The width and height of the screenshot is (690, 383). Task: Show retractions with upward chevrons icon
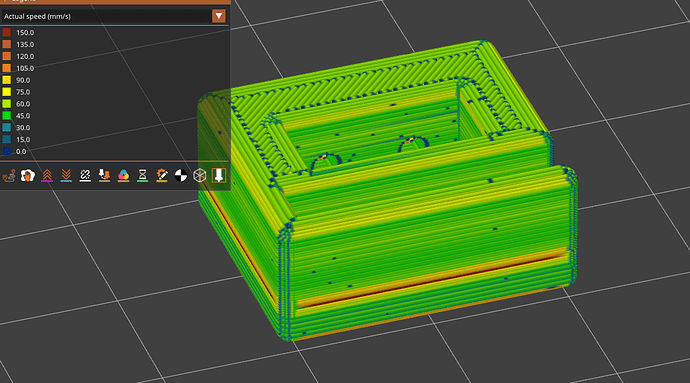(x=47, y=176)
